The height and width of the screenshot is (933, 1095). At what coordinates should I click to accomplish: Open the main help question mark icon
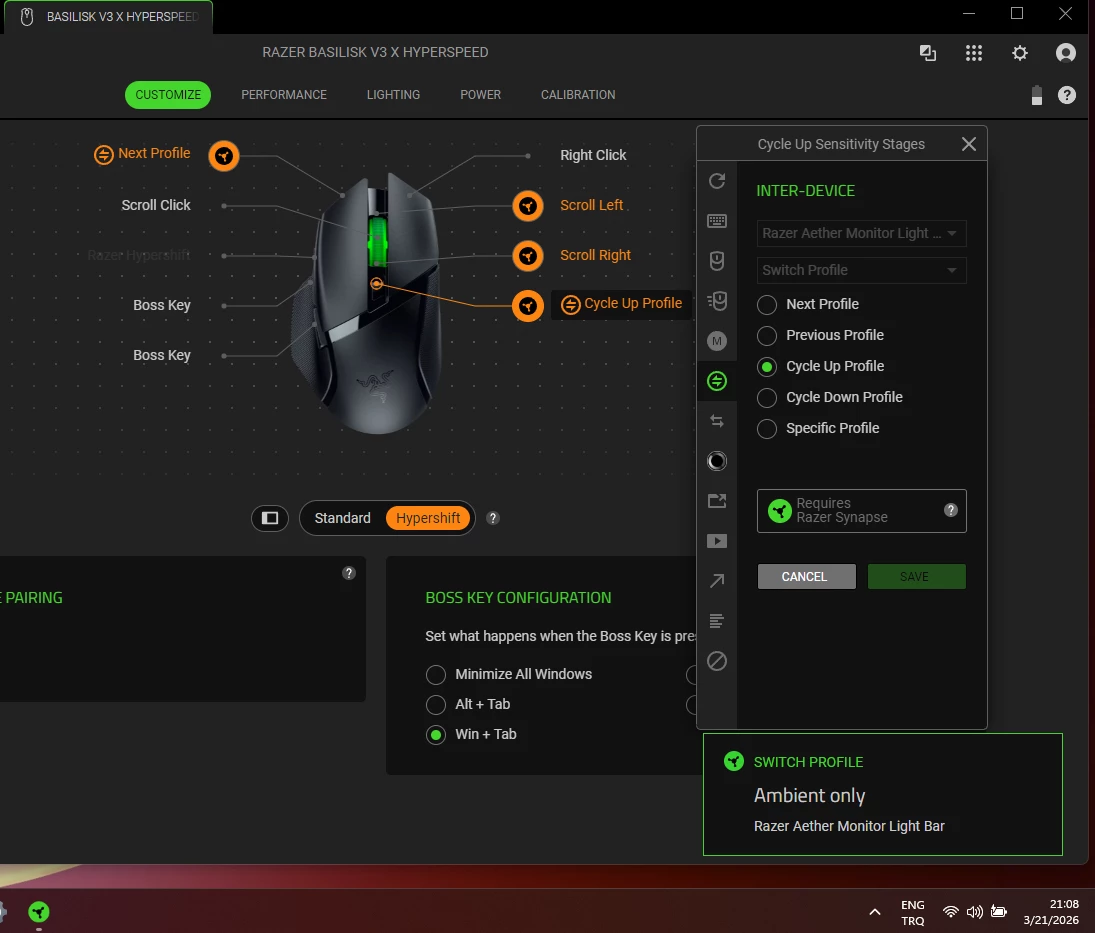[1066, 95]
